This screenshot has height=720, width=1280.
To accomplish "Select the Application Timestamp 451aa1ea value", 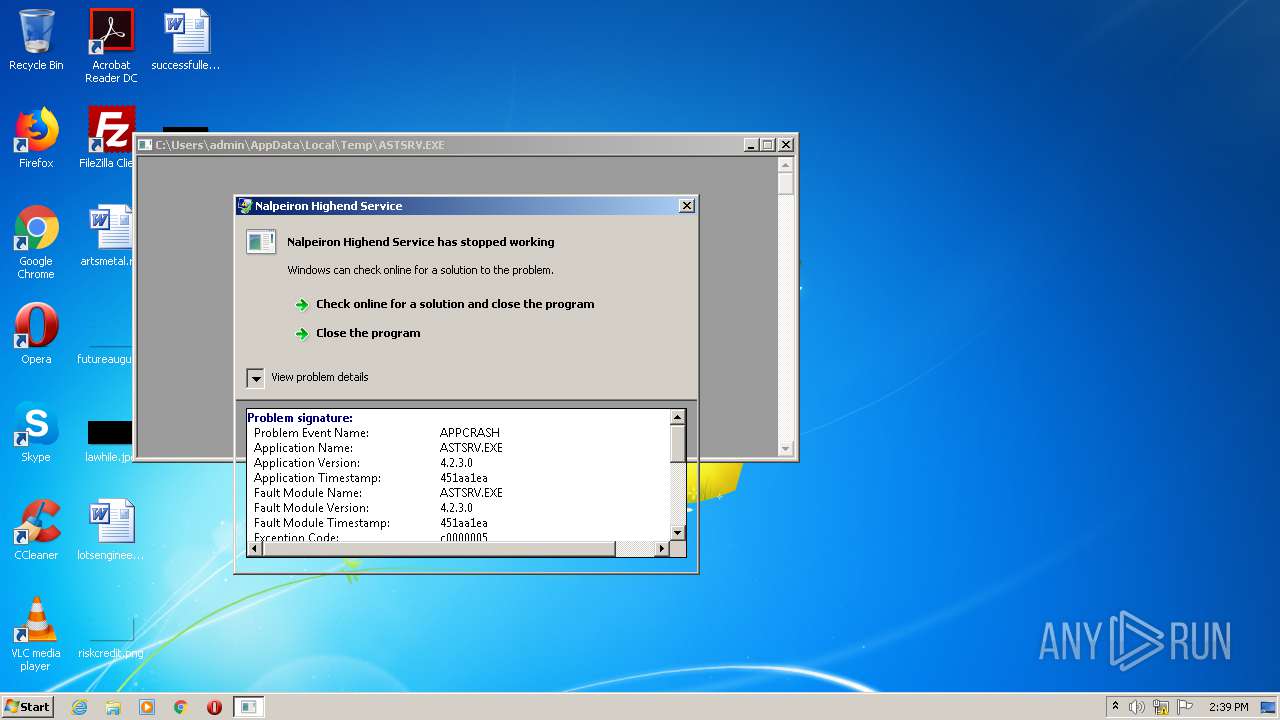I will [464, 478].
